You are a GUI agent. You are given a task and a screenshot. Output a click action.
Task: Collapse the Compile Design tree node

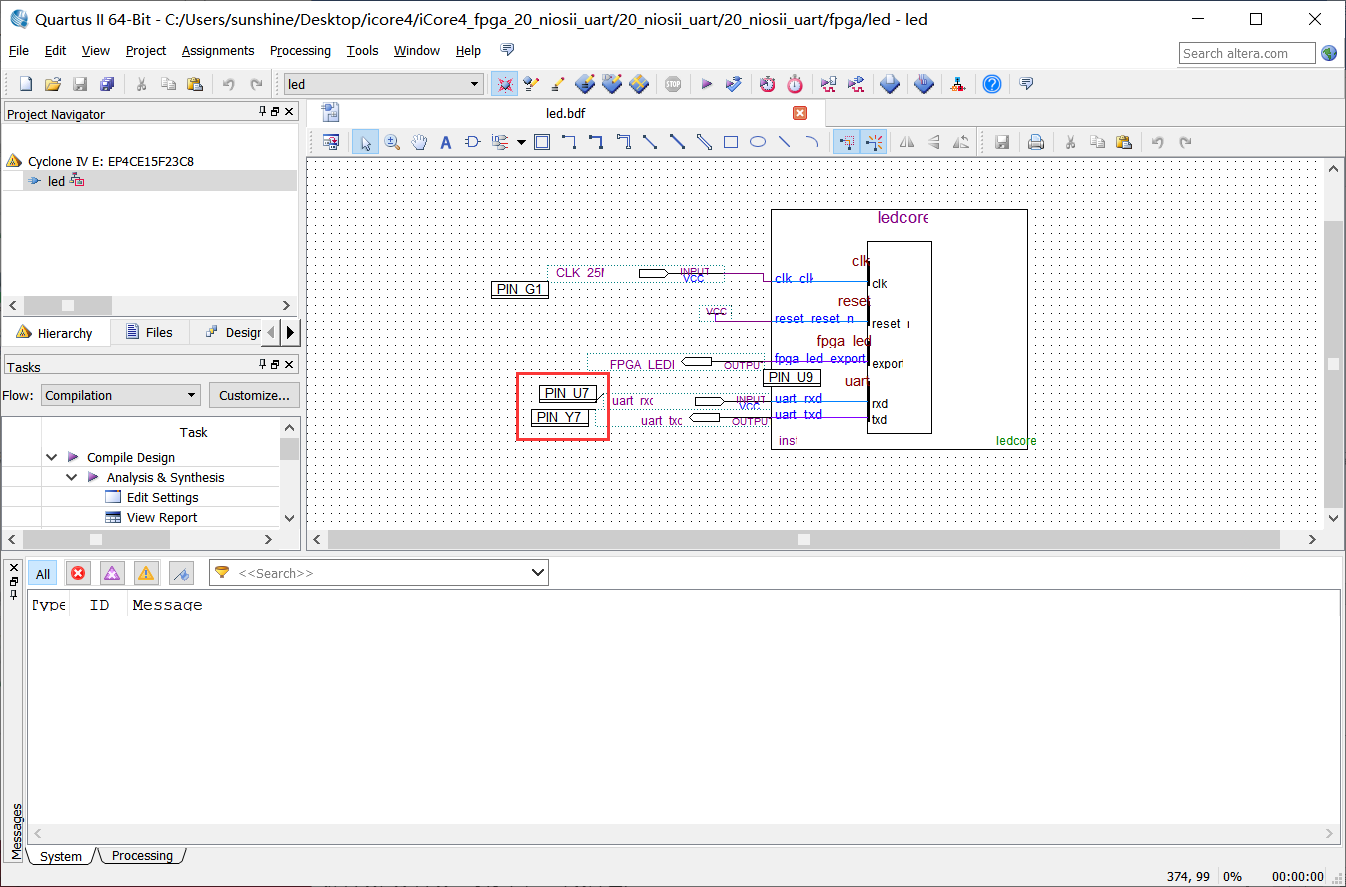(52, 457)
